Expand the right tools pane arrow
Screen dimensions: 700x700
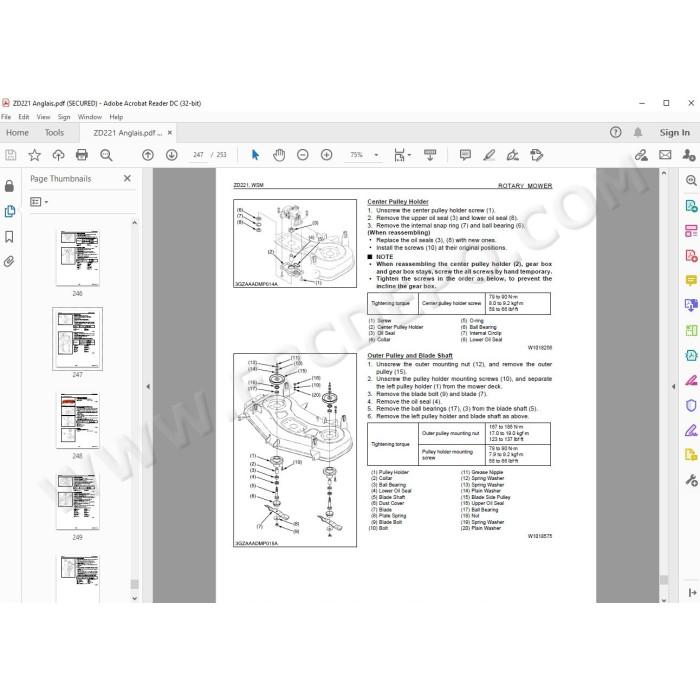692,592
